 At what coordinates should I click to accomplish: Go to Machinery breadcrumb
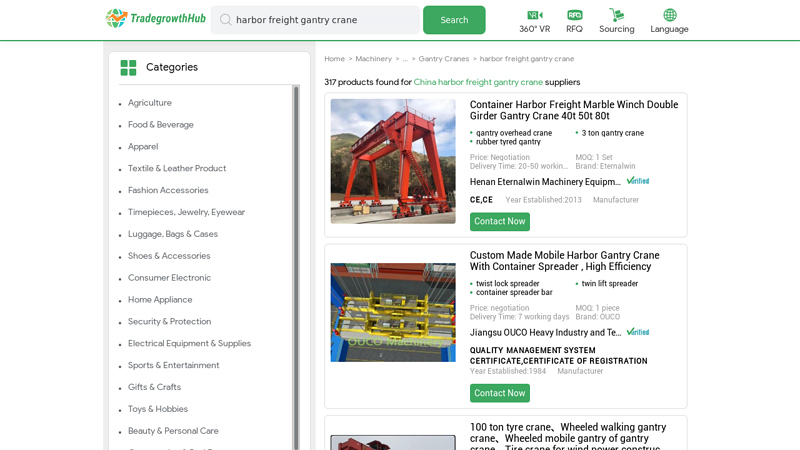(373, 59)
